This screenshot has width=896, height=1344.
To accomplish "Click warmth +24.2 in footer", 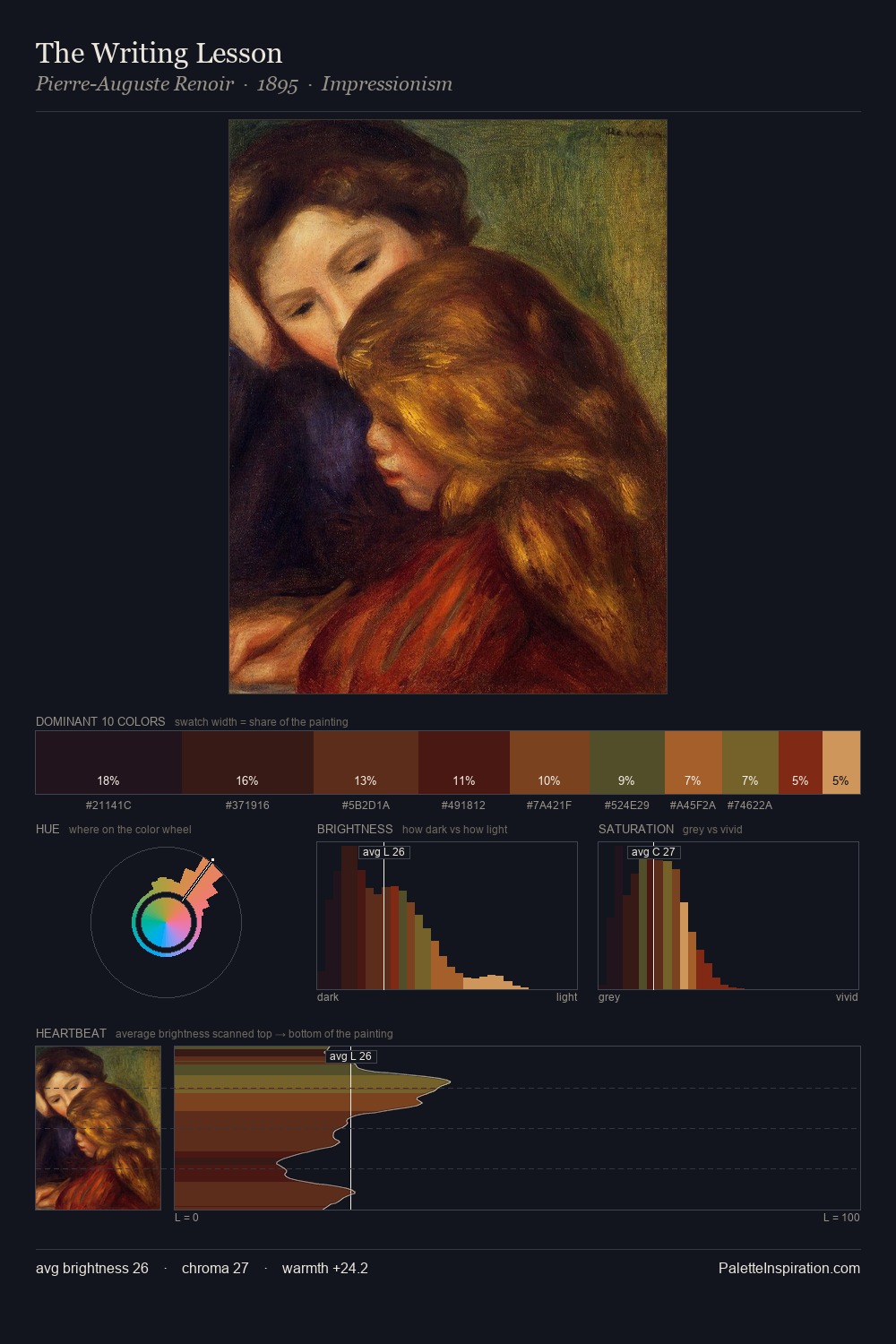I will tap(325, 1269).
